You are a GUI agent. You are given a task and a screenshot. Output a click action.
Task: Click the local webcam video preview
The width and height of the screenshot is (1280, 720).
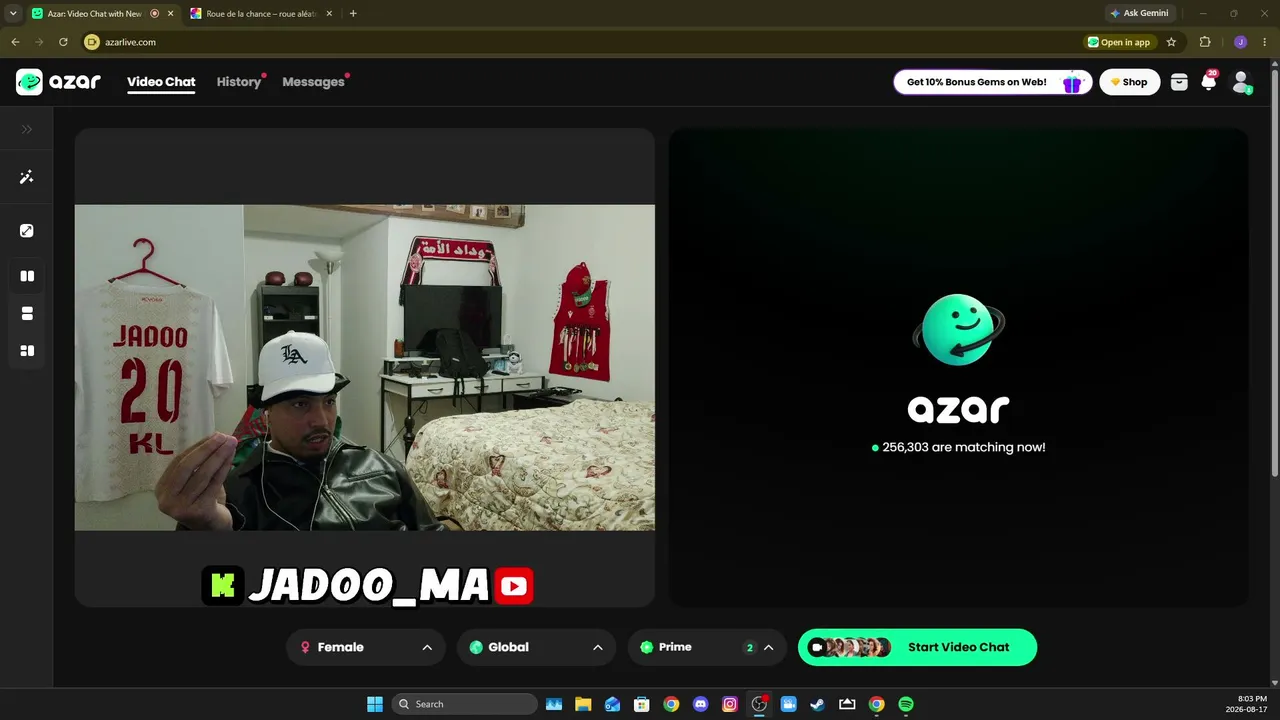[x=365, y=368]
